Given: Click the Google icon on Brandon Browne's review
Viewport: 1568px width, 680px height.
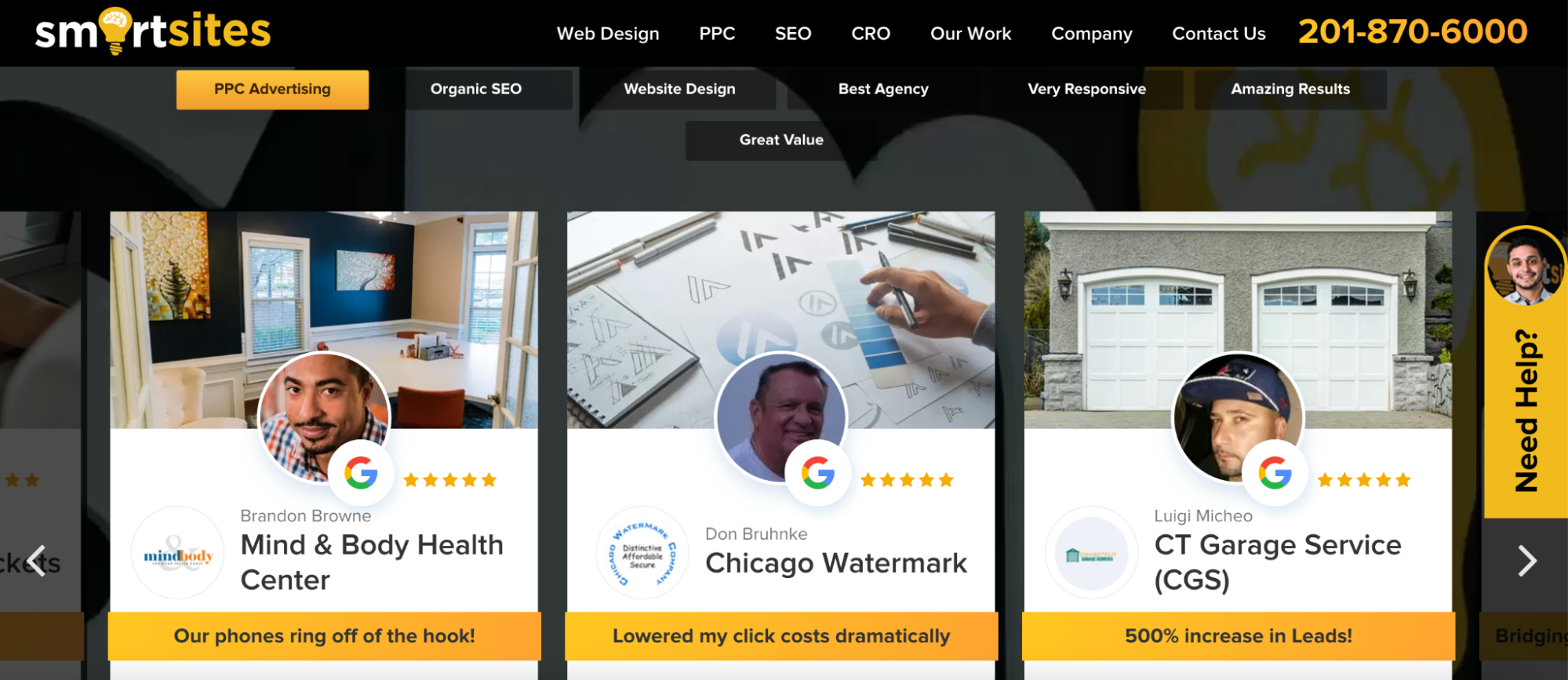Looking at the screenshot, I should point(361,473).
